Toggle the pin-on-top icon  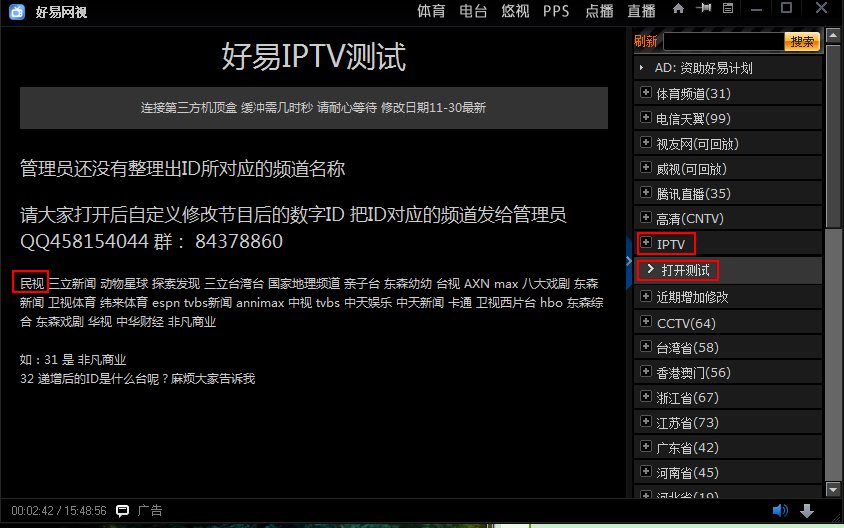click(x=703, y=8)
